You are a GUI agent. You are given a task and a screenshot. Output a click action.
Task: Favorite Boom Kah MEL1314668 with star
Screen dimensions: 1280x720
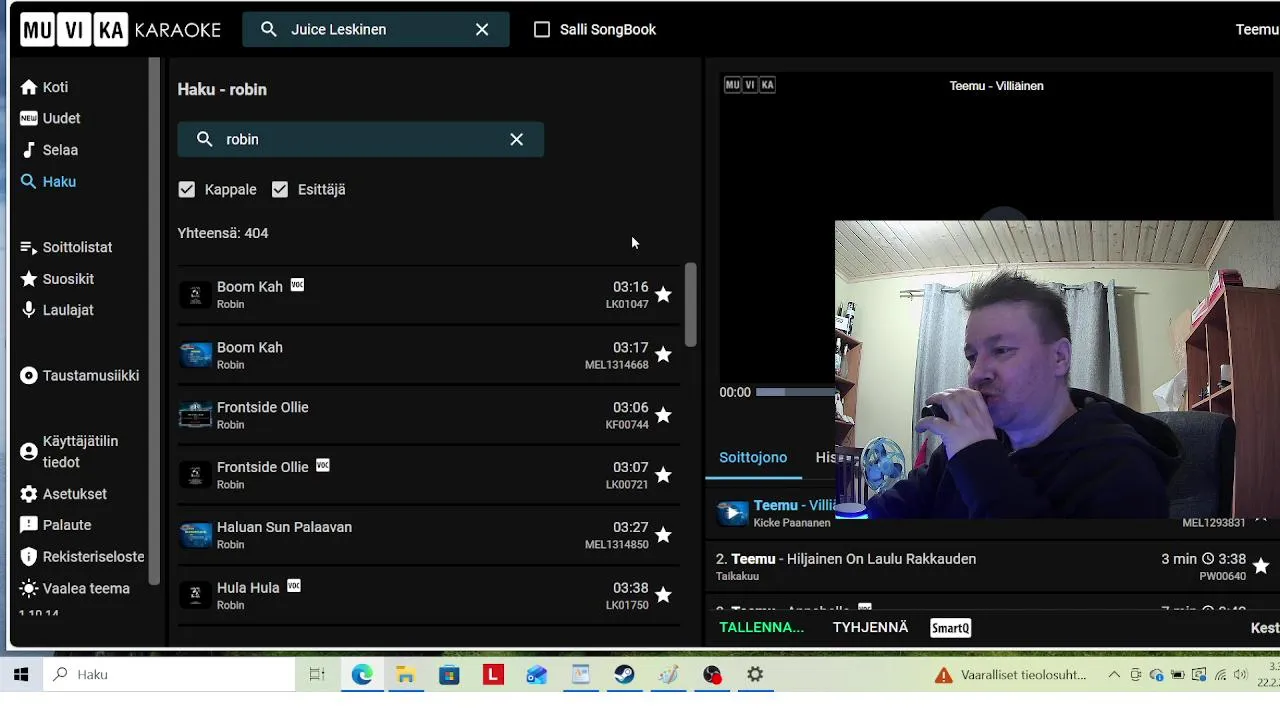[663, 355]
